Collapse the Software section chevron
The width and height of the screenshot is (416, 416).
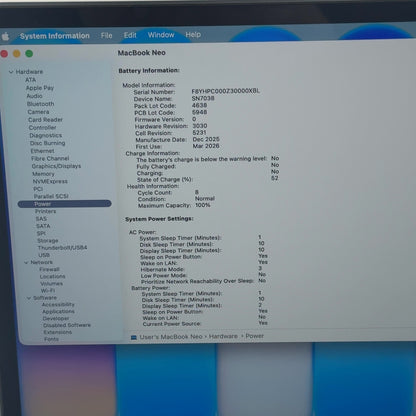(x=29, y=298)
